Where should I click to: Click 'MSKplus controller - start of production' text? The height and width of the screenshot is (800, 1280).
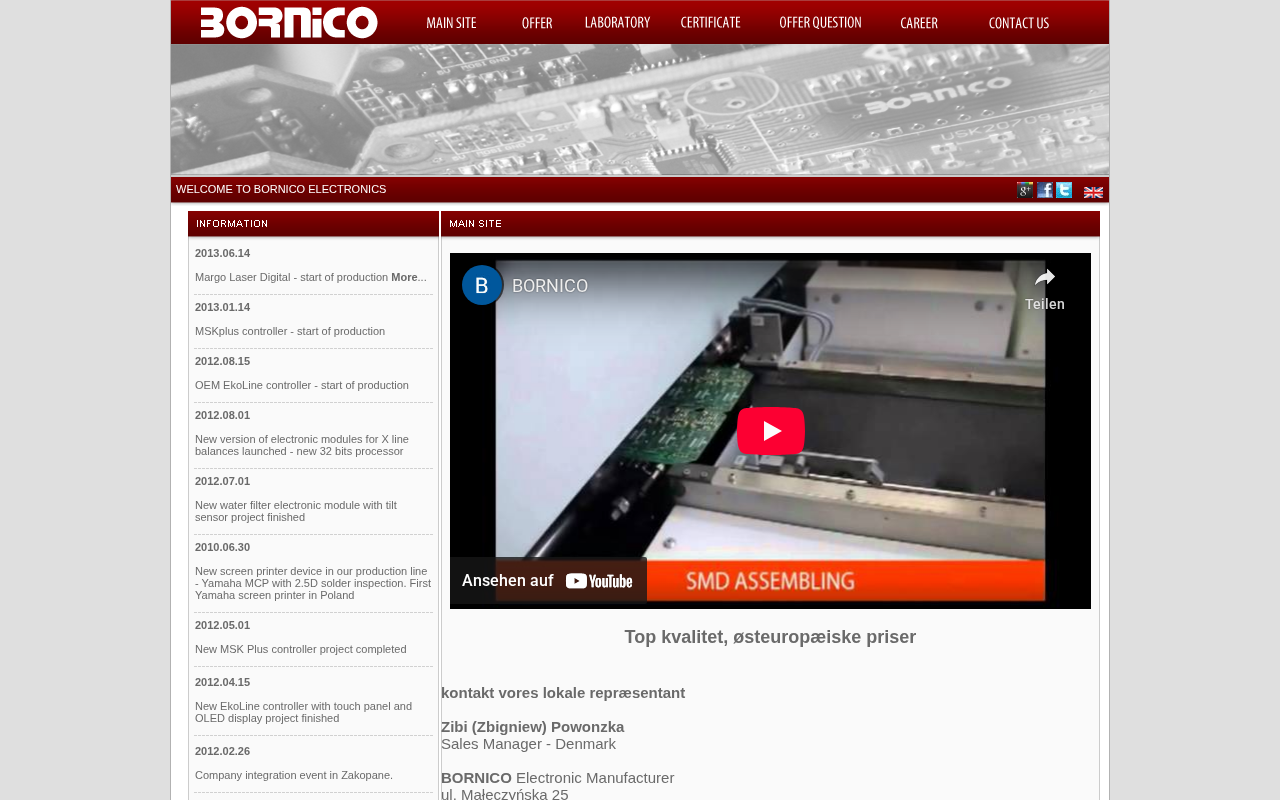290,331
